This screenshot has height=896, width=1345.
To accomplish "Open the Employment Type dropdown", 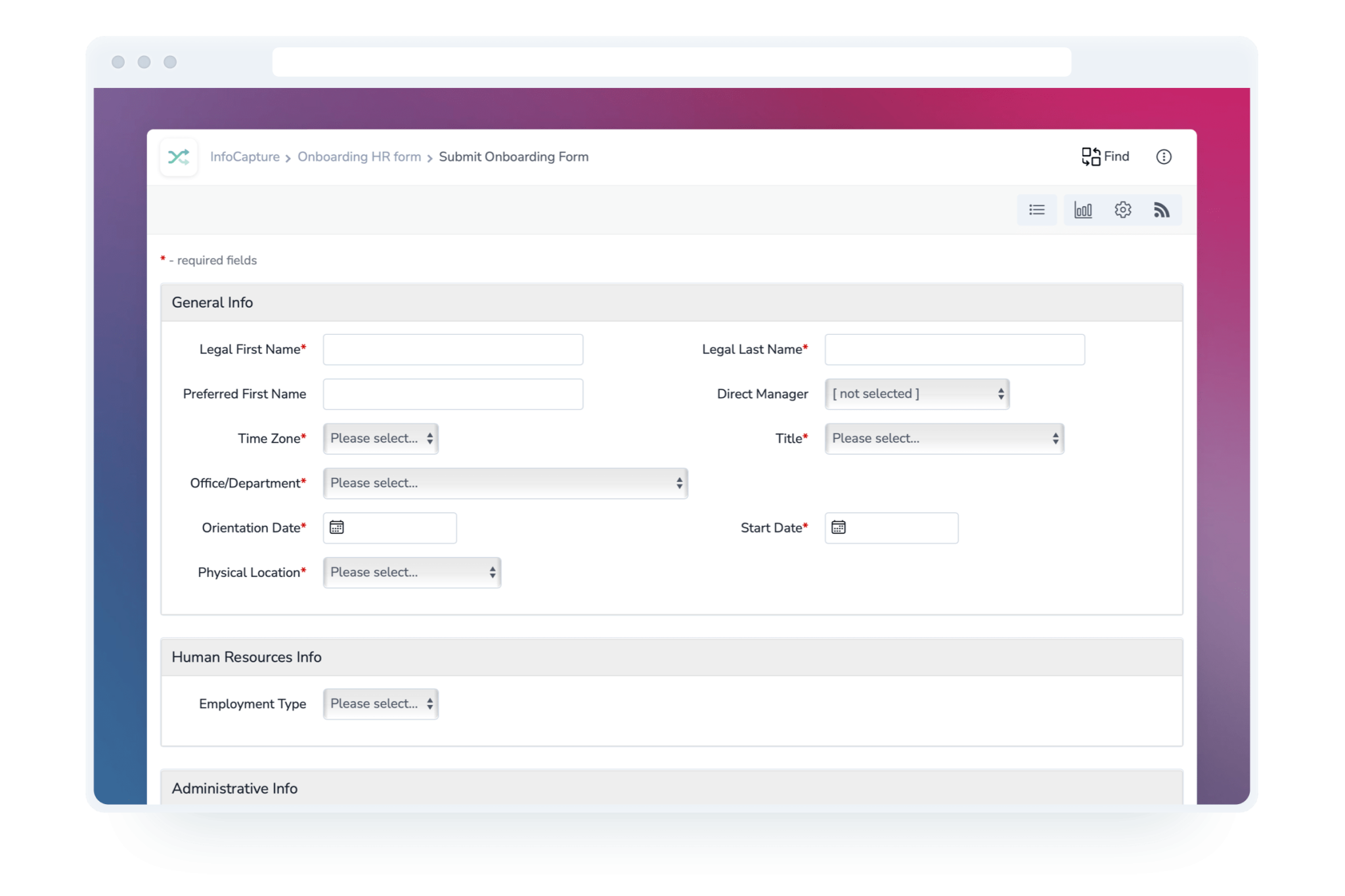I will click(x=380, y=703).
